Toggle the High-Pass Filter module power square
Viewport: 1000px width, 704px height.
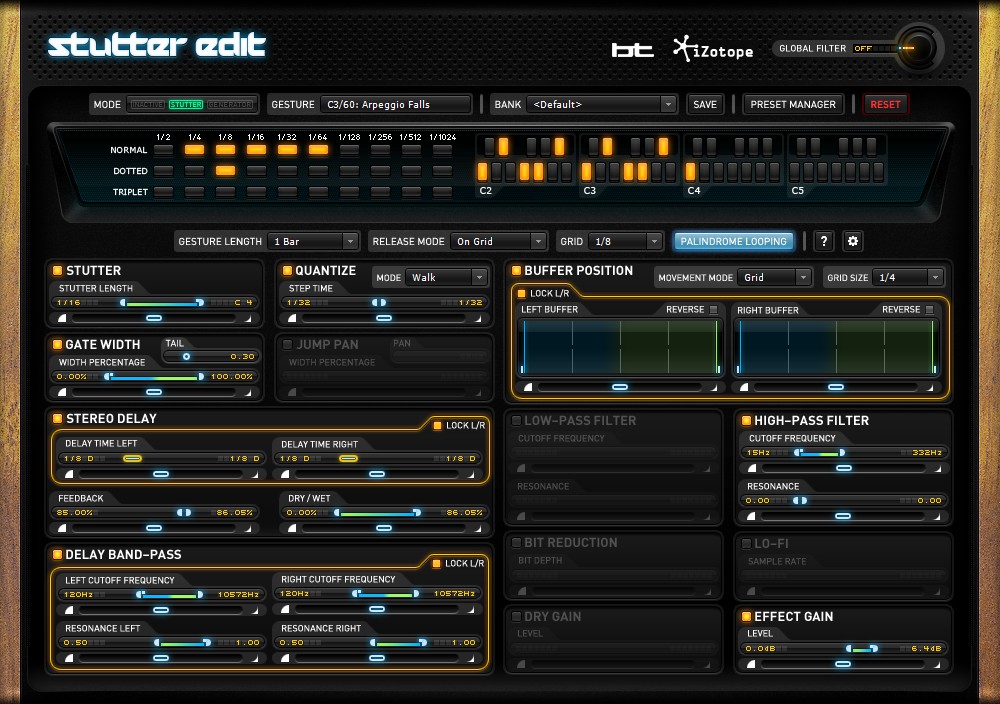pos(746,420)
